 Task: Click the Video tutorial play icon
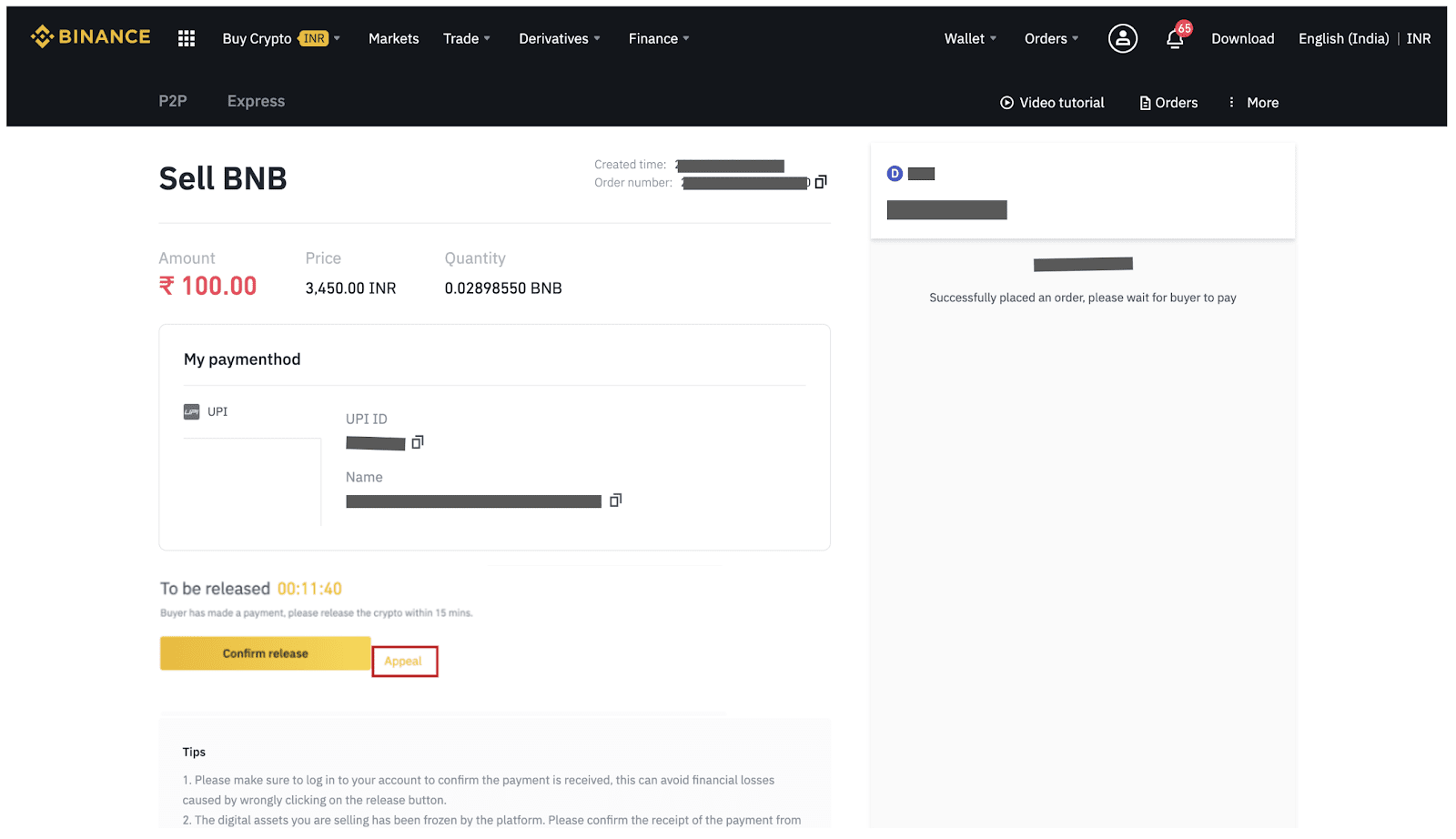[1006, 103]
